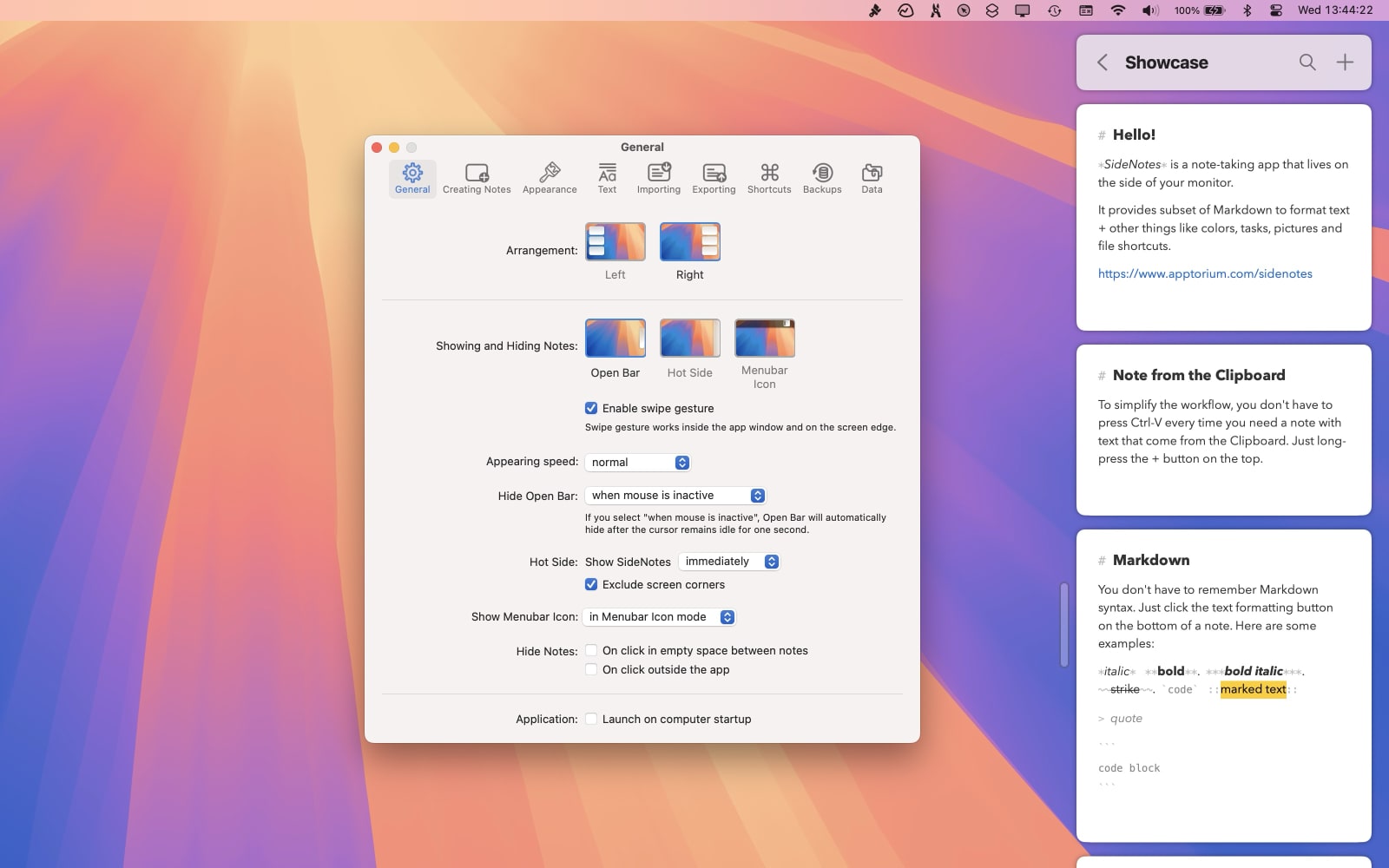Switch to the Text tab
Image resolution: width=1389 pixels, height=868 pixels.
607,178
